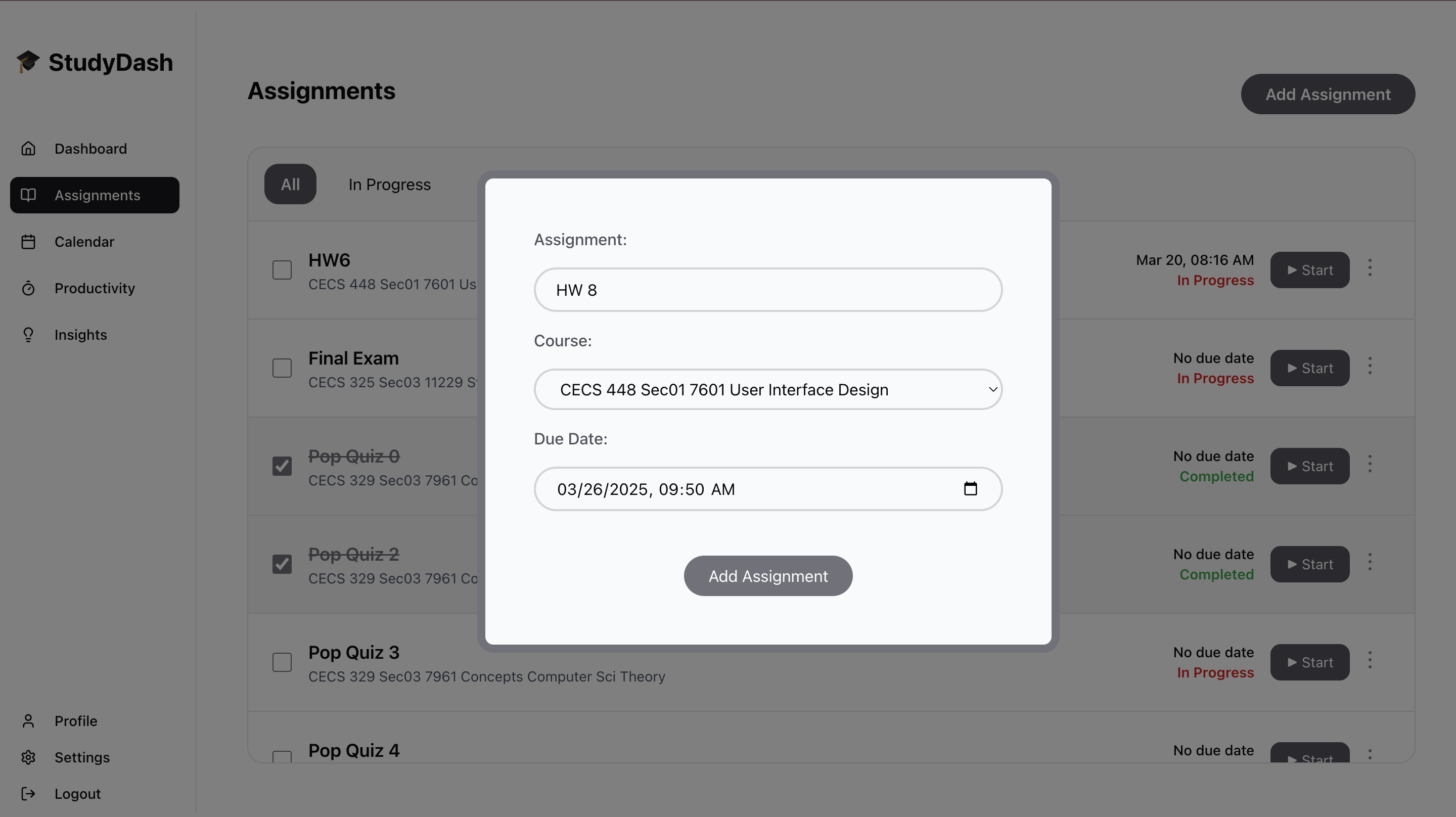This screenshot has width=1456, height=817.
Task: Open the three-dot menu for HW6
Action: tap(1370, 267)
